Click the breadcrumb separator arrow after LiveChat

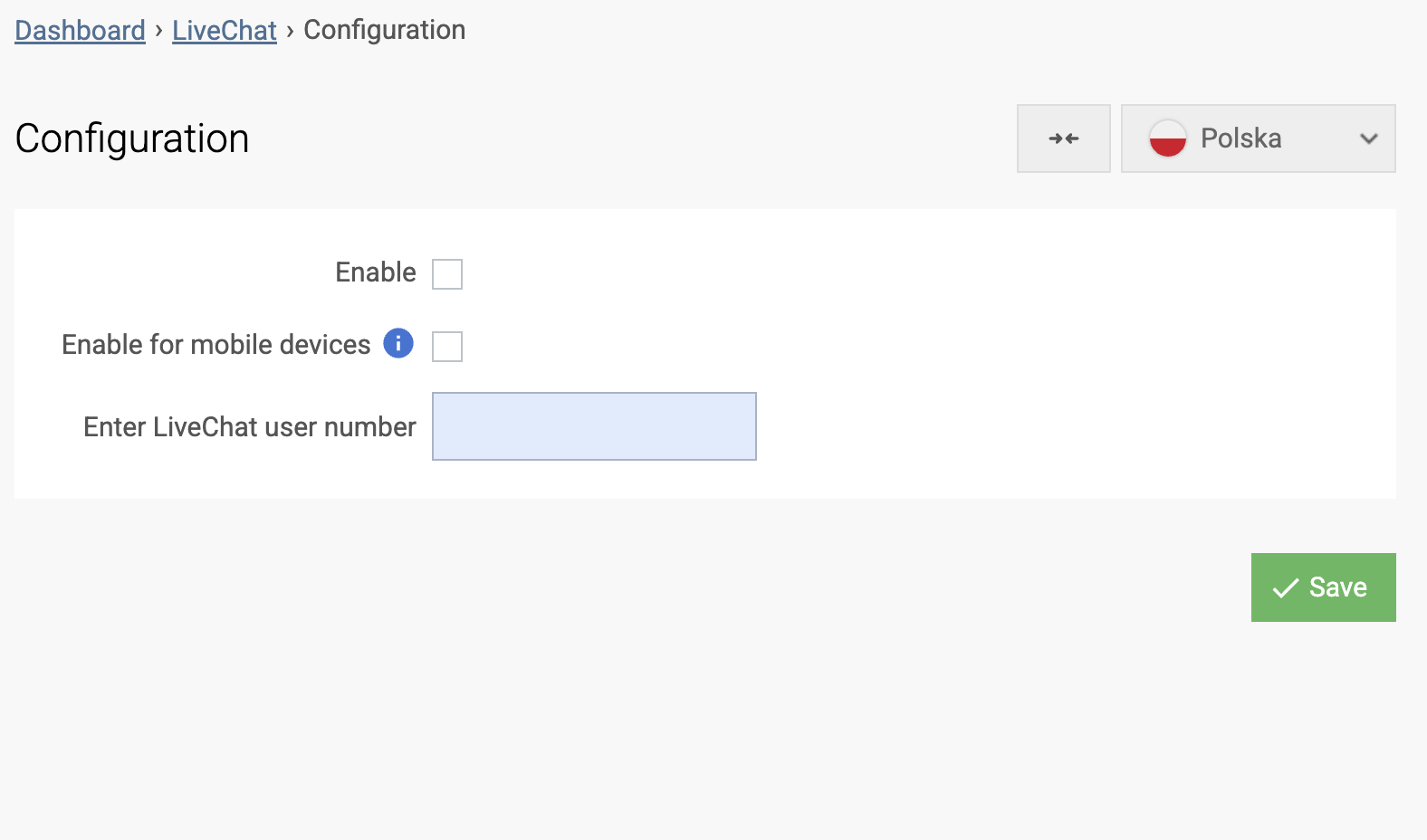290,30
